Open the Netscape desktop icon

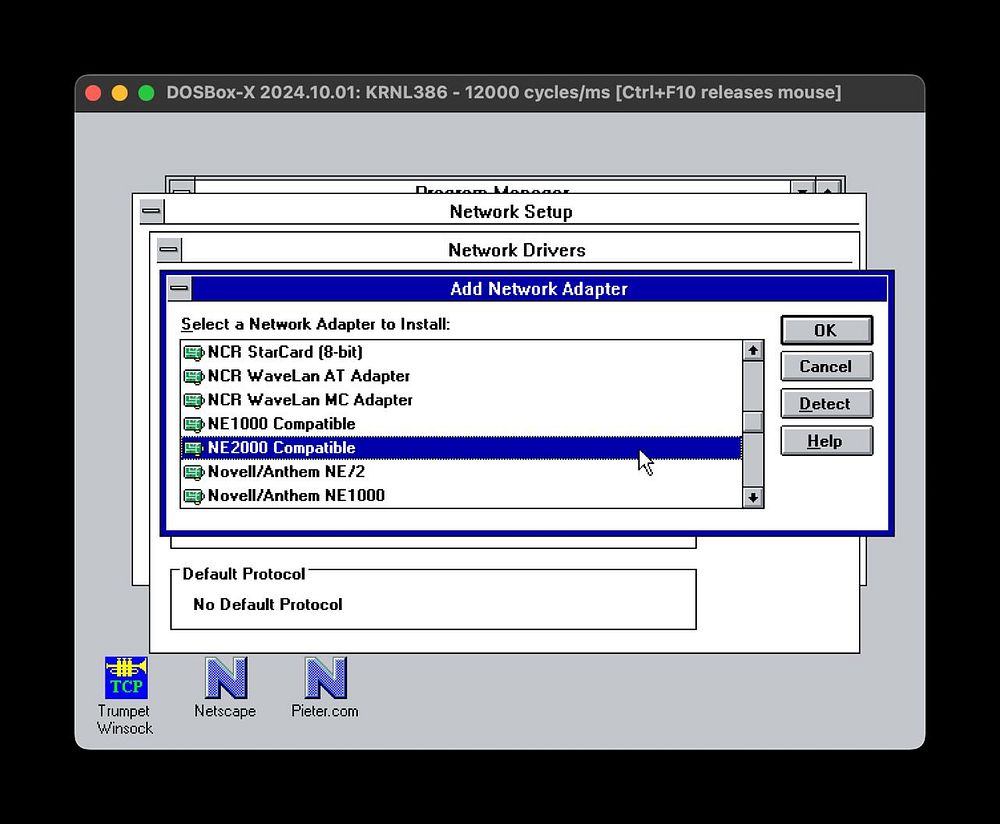(226, 677)
